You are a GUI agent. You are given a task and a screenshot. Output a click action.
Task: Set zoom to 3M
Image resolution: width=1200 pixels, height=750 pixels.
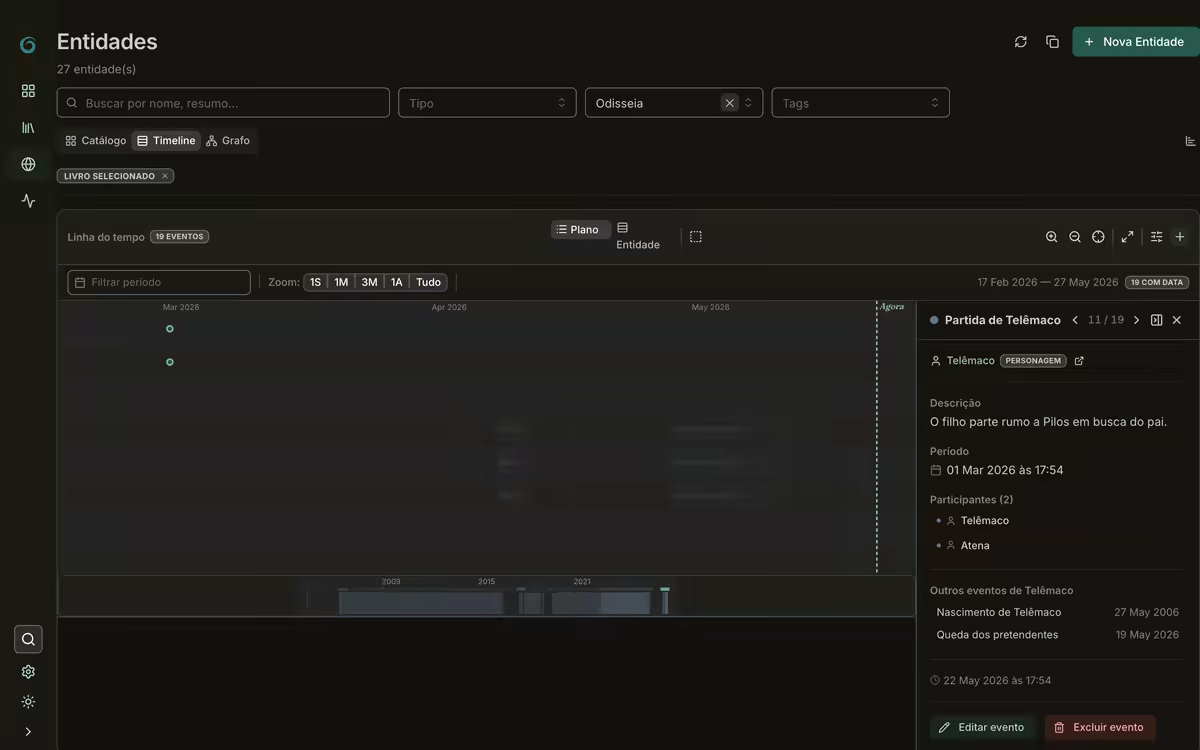coord(369,282)
